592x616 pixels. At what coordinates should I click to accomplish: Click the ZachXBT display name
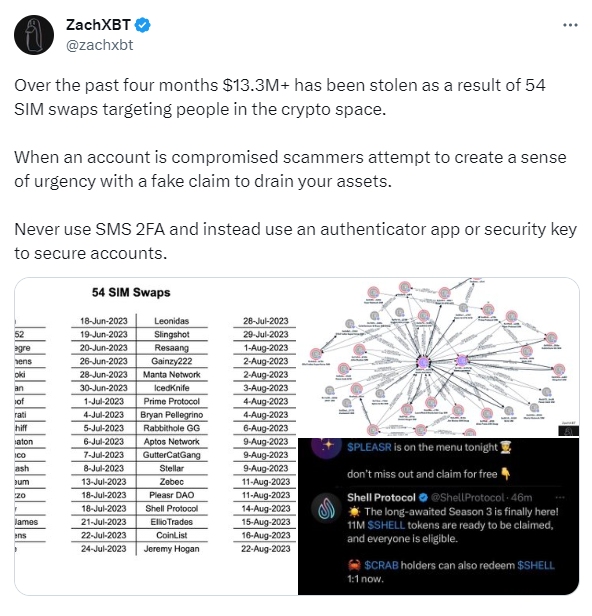[x=98, y=25]
